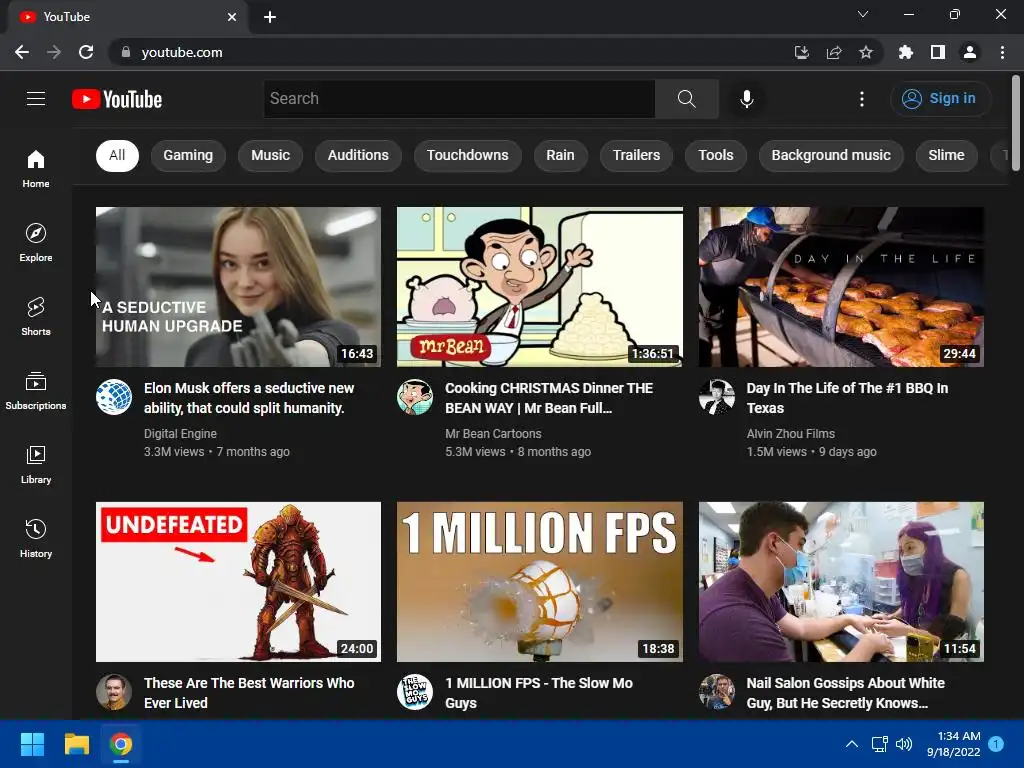Select the All filter chip
Screen dimensions: 1024x768
(x=117, y=155)
